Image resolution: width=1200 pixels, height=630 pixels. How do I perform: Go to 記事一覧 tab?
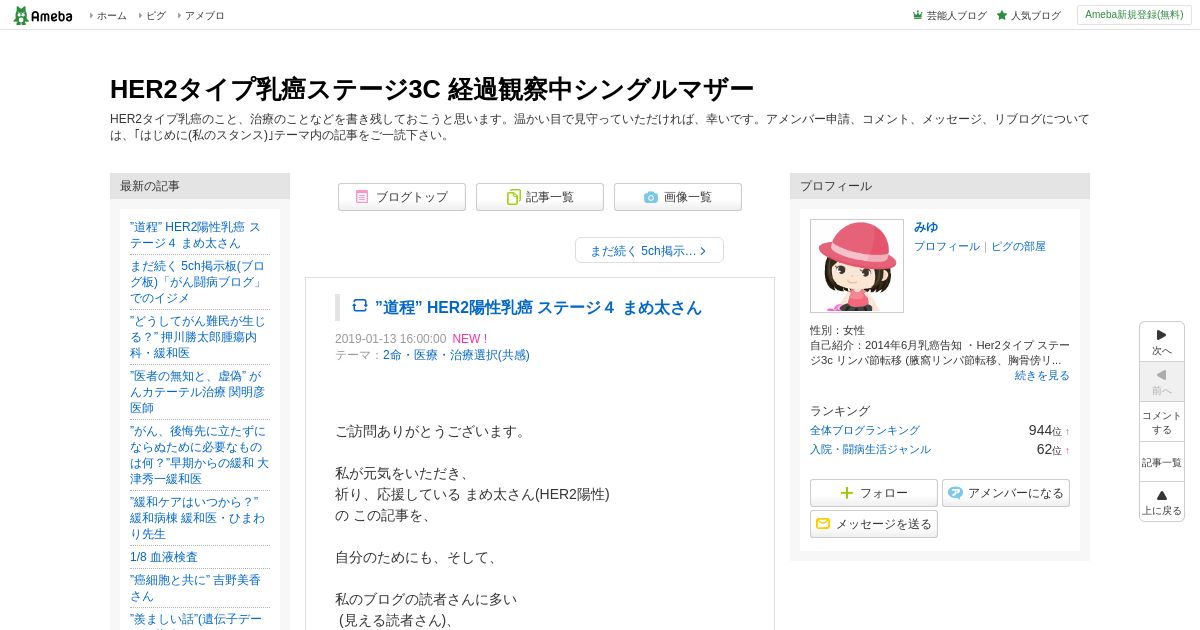pyautogui.click(x=540, y=197)
